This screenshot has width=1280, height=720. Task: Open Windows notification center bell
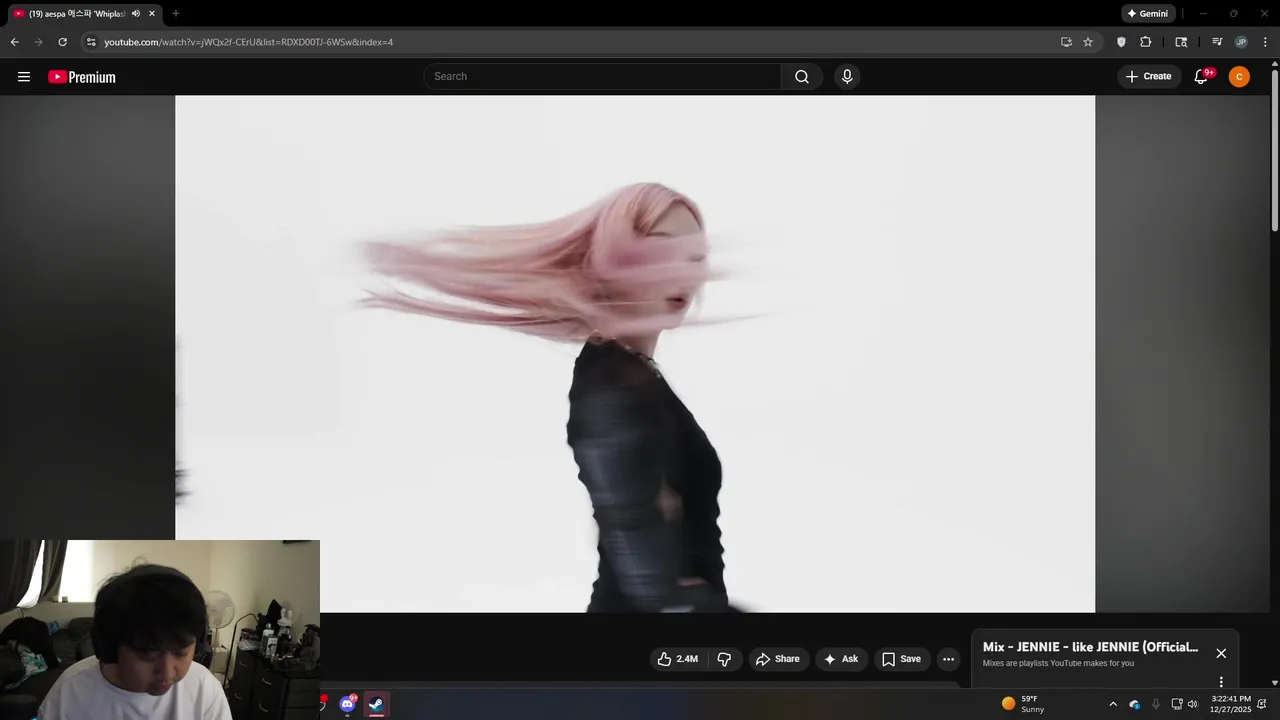click(x=1262, y=704)
